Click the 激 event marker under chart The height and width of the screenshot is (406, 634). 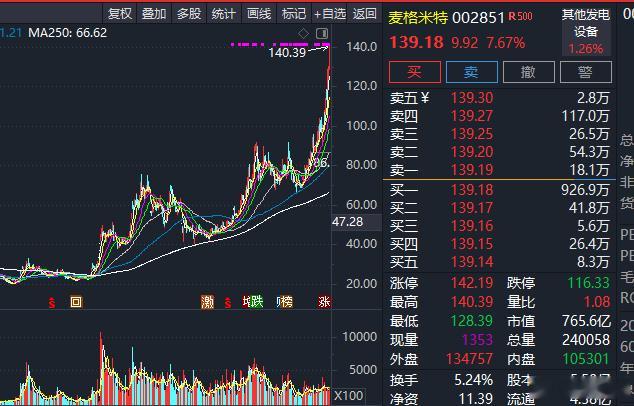tap(207, 302)
